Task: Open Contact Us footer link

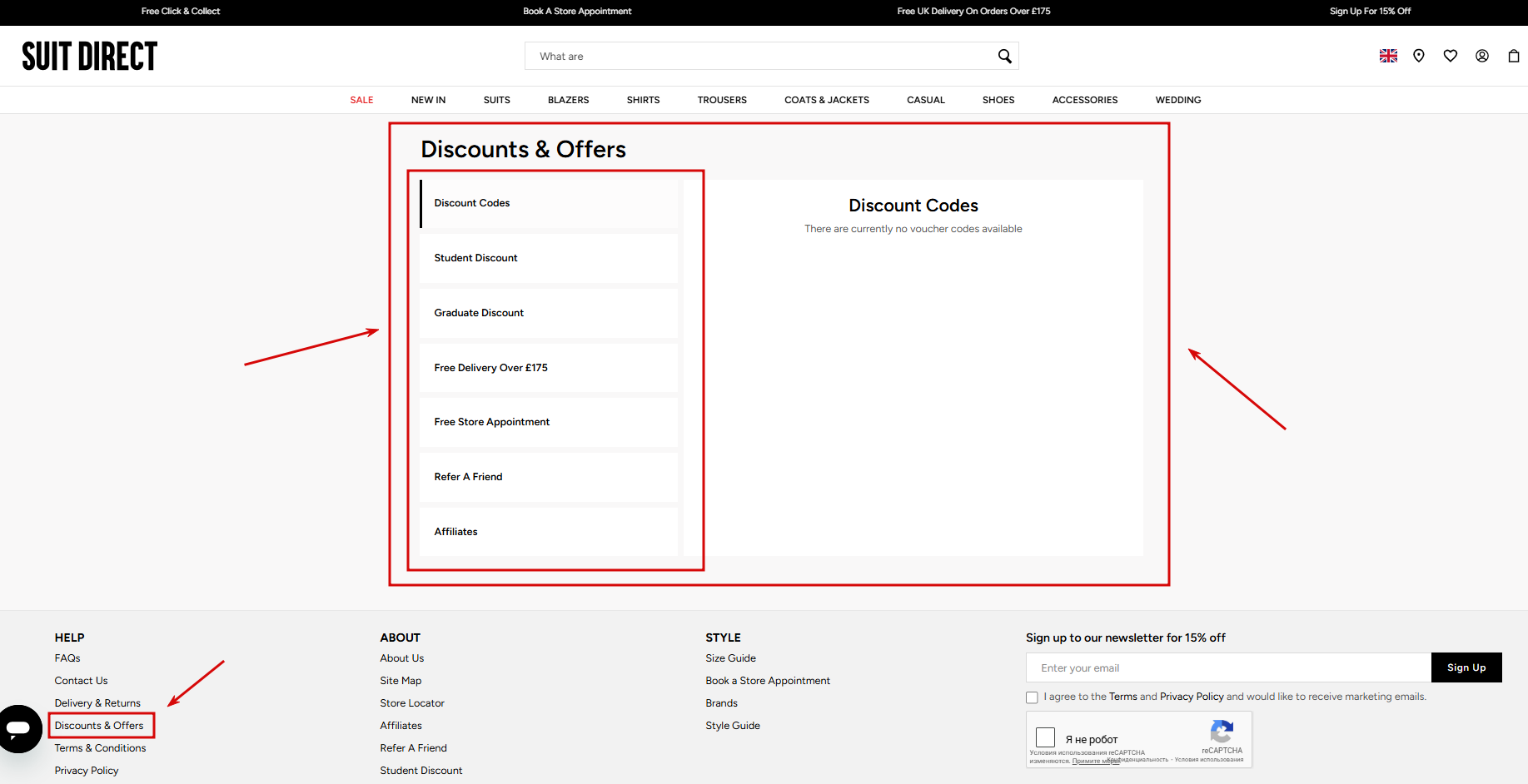Action: [x=81, y=681]
